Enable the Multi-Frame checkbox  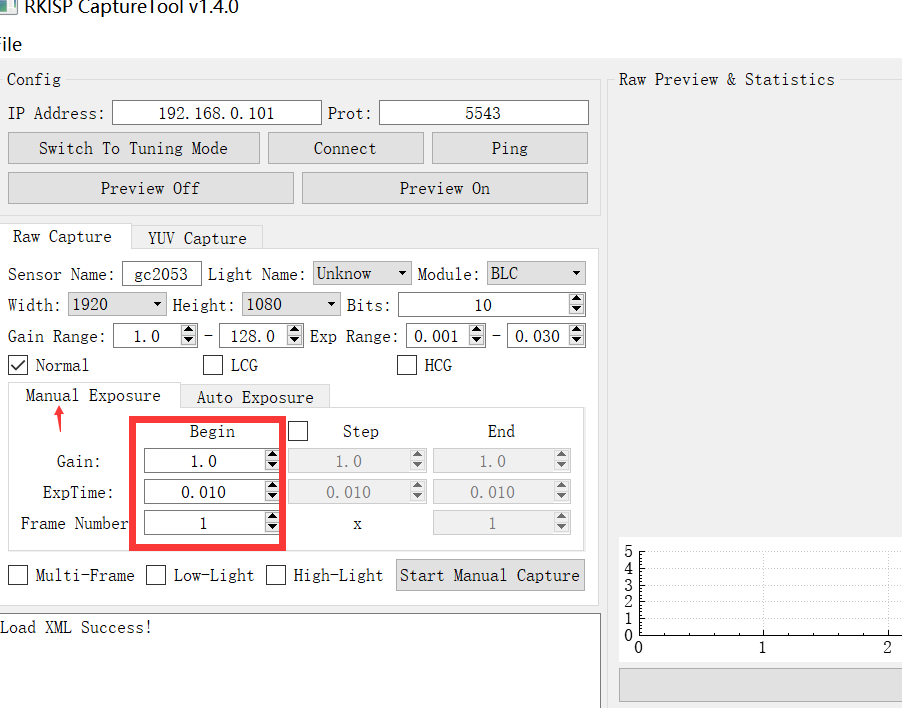click(17, 575)
